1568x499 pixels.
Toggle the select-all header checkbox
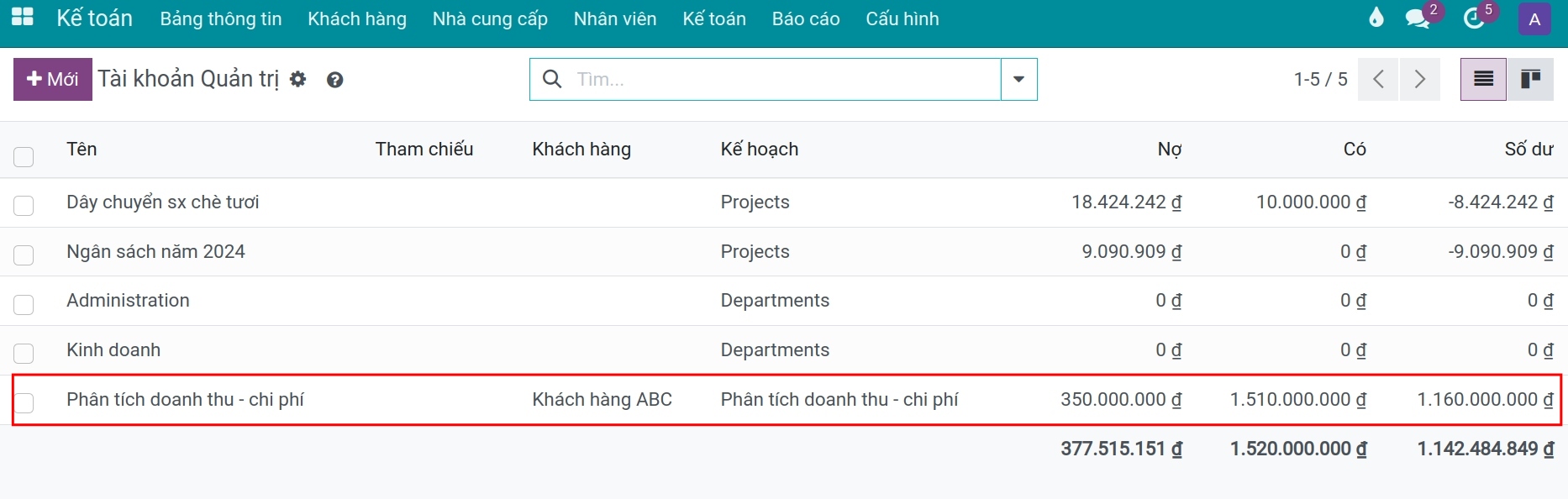point(24,156)
